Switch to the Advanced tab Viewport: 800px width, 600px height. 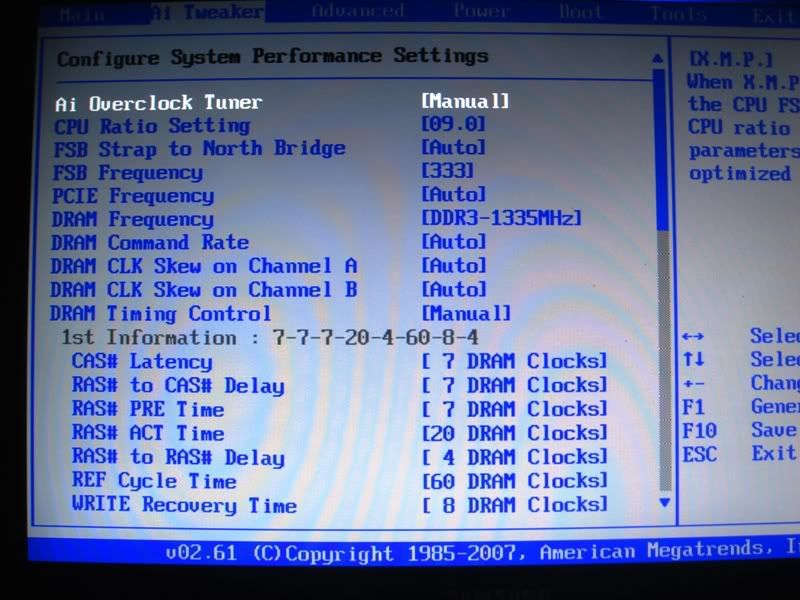[x=359, y=13]
